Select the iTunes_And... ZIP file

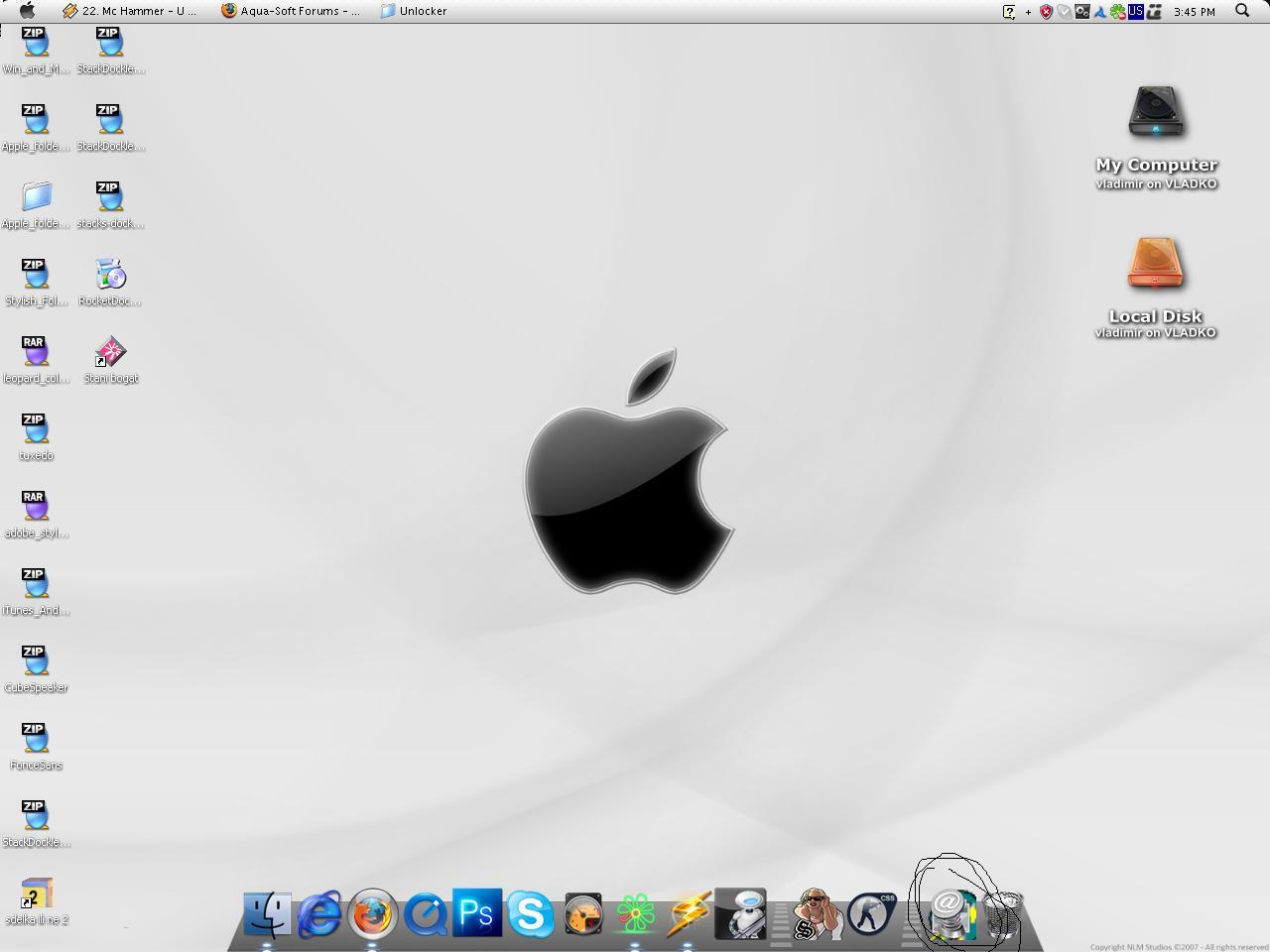36,592
